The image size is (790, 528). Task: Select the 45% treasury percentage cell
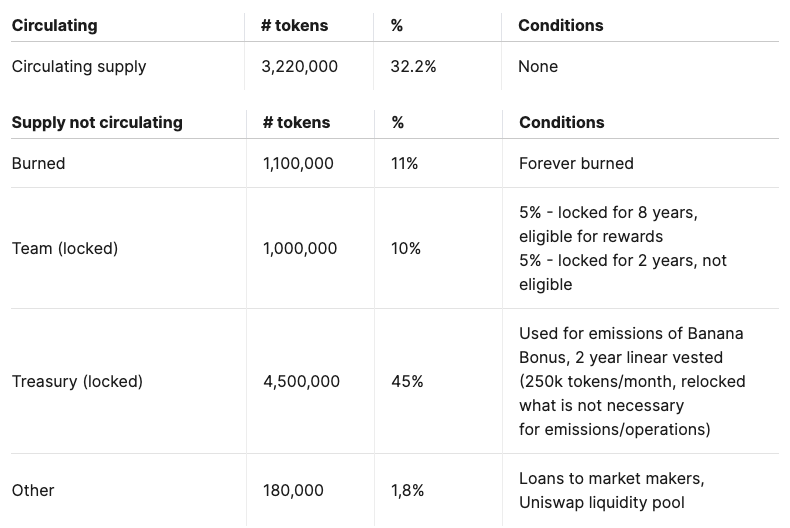[407, 381]
